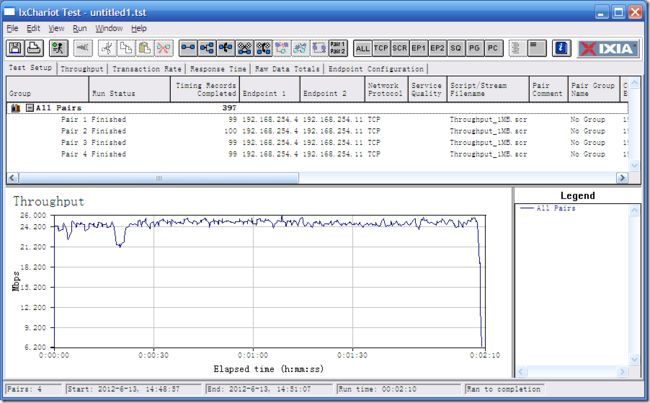Click the Endpoint 1 column header
Image resolution: width=650 pixels, height=403 pixels.
tap(270, 89)
